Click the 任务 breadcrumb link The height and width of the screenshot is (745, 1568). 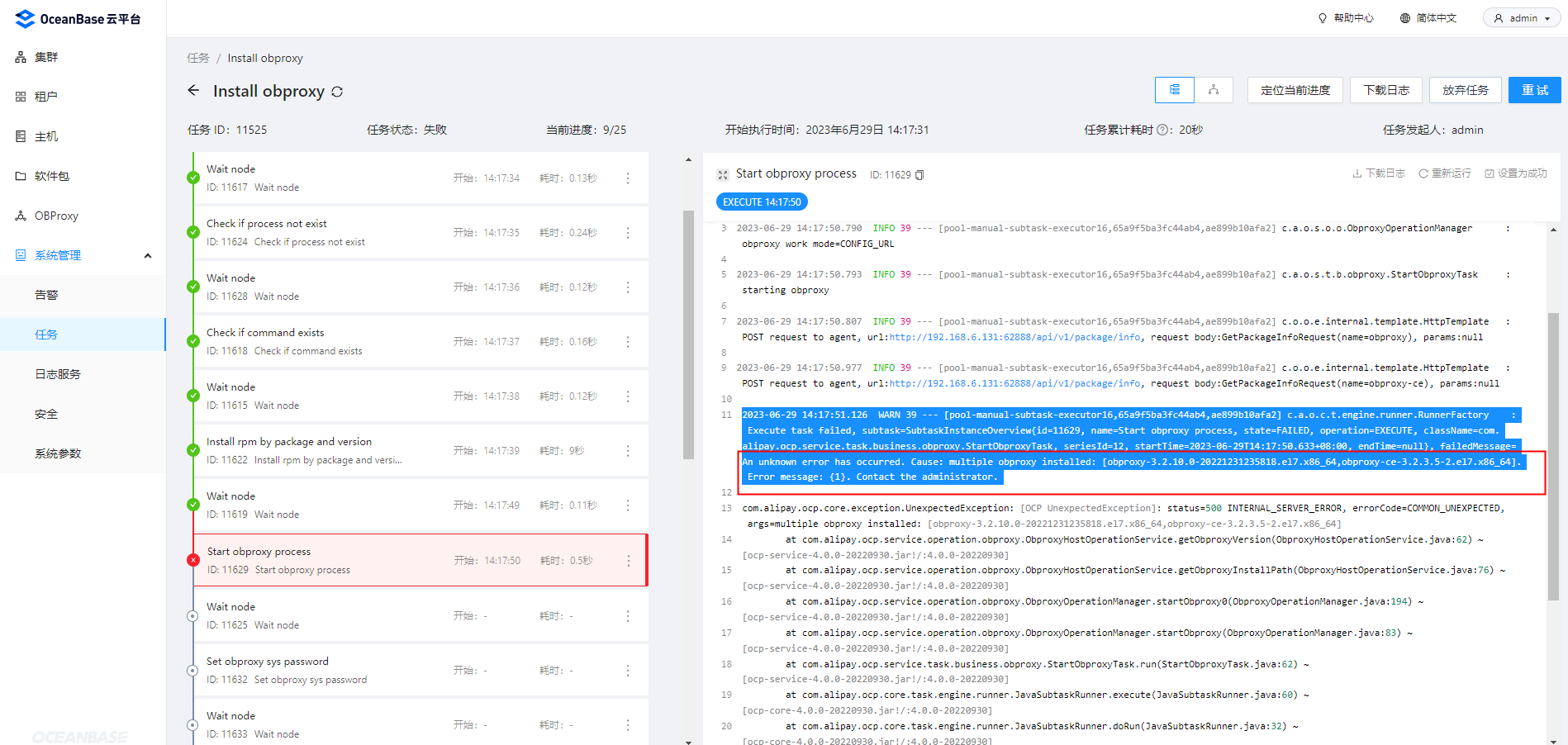tap(198, 58)
